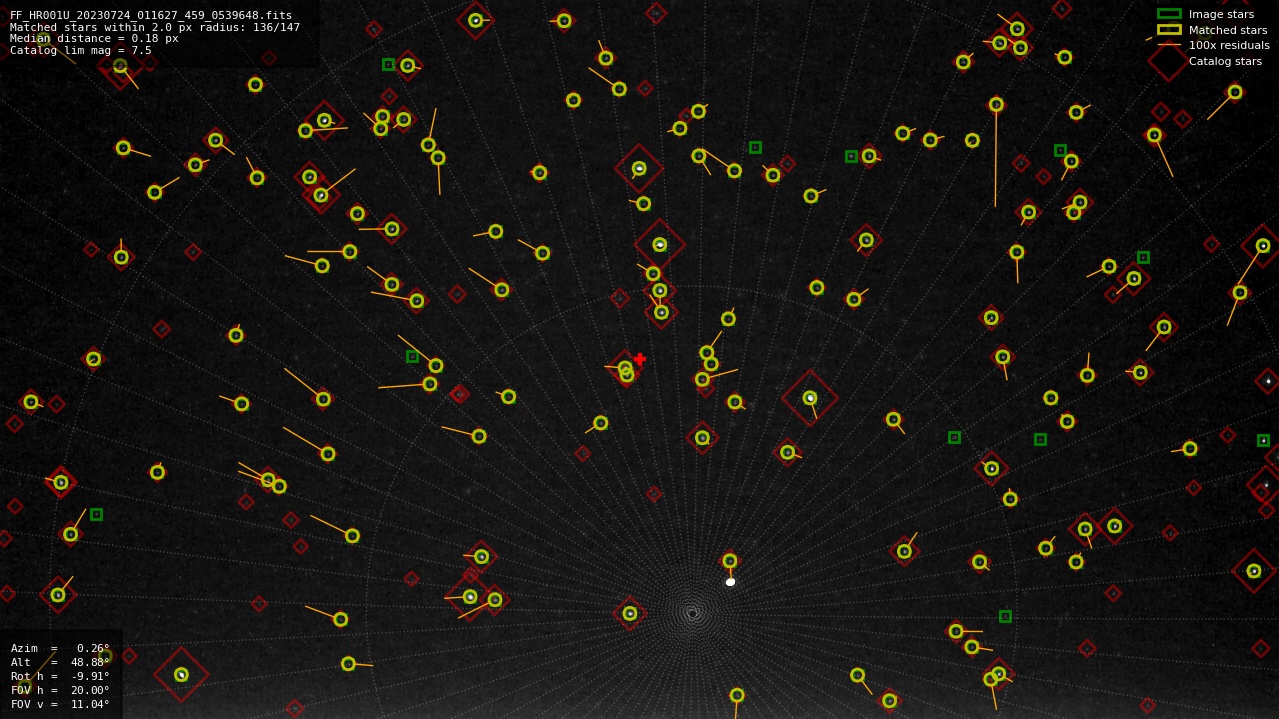Click the green Image stars legend square

[1169, 14]
